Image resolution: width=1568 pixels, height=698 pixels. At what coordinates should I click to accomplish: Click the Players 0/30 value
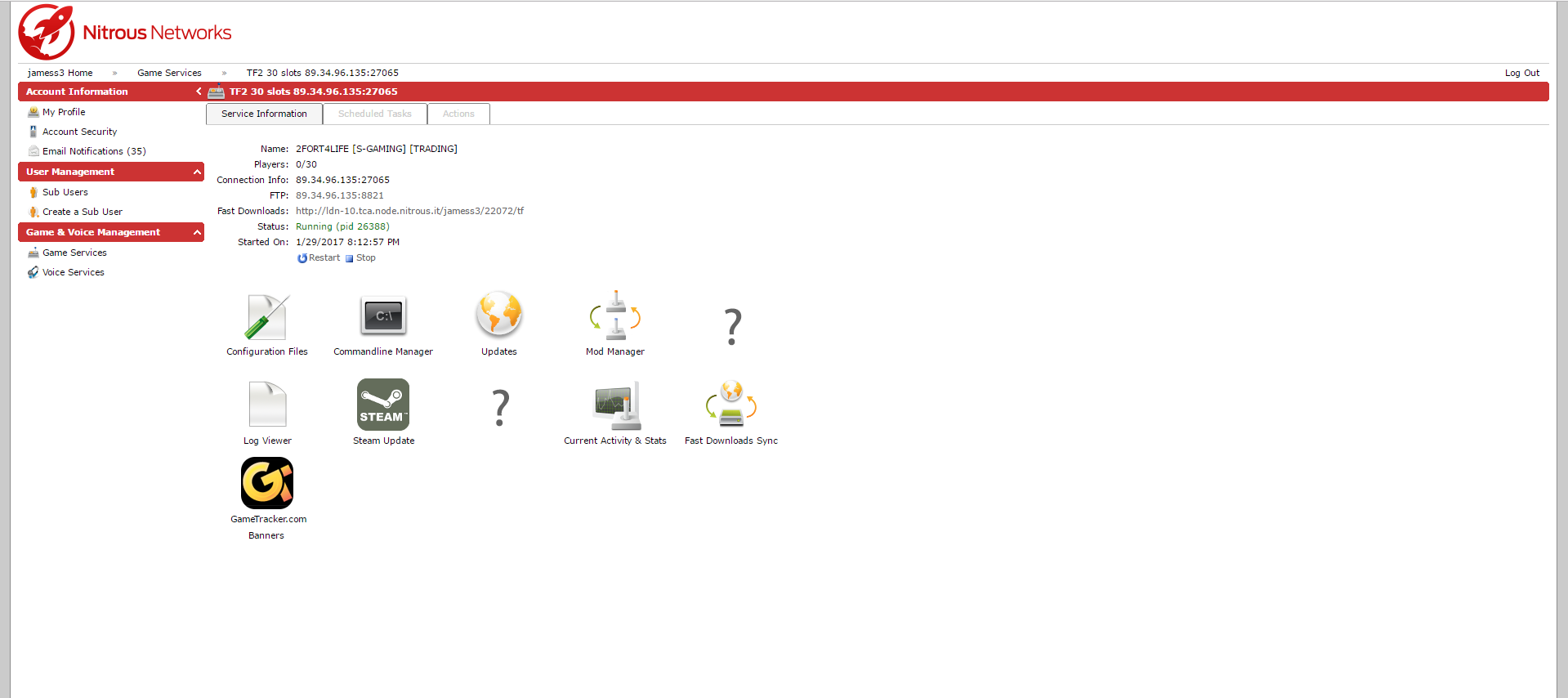tap(306, 164)
